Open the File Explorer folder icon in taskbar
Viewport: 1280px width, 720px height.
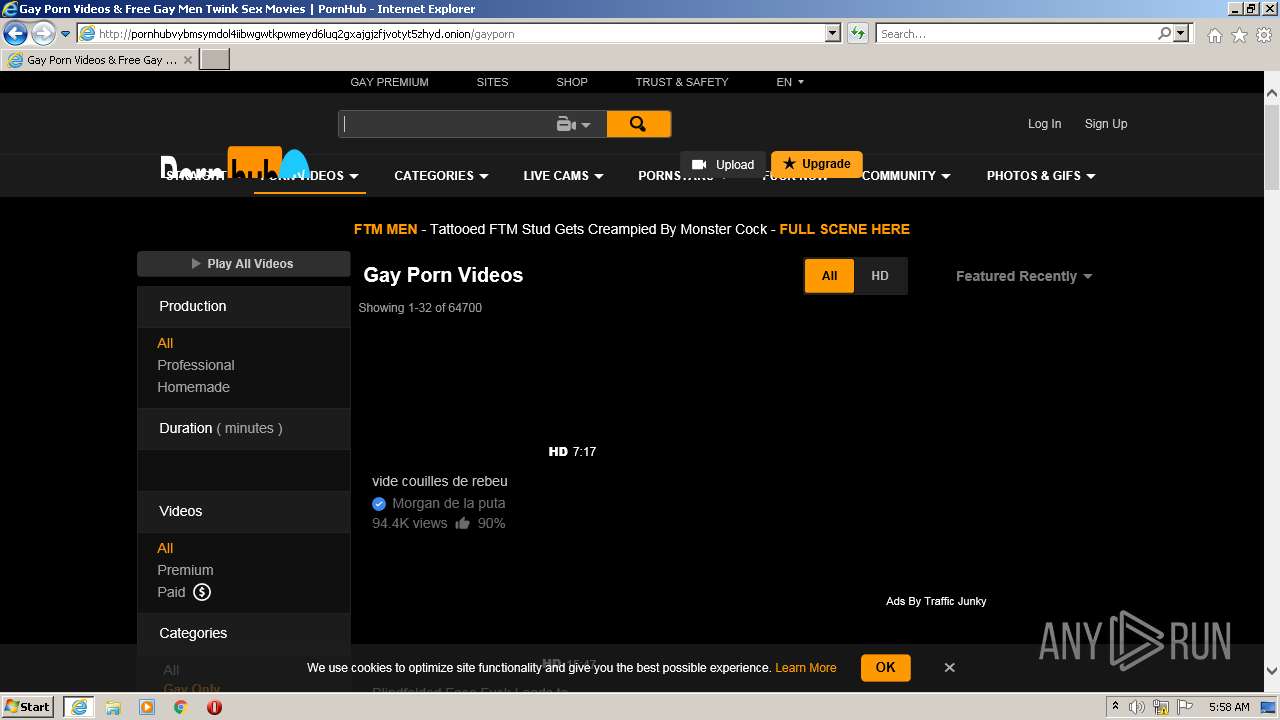coord(113,707)
